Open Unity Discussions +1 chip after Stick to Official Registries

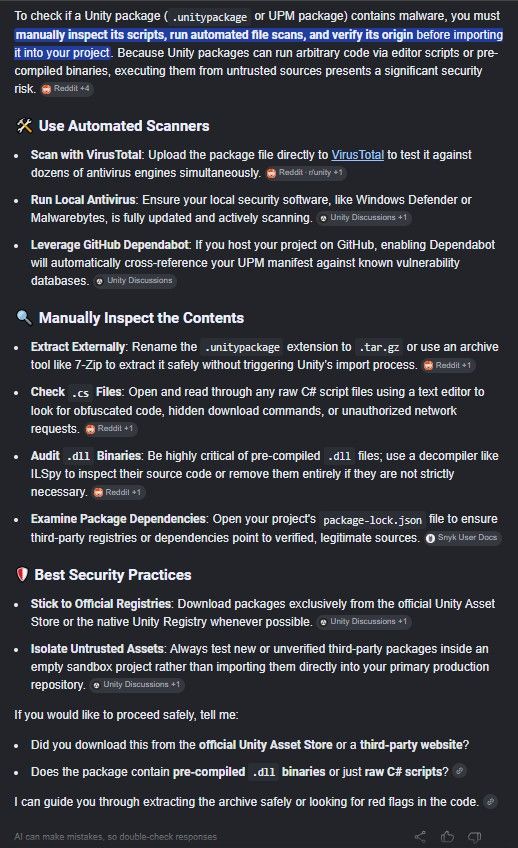point(364,621)
